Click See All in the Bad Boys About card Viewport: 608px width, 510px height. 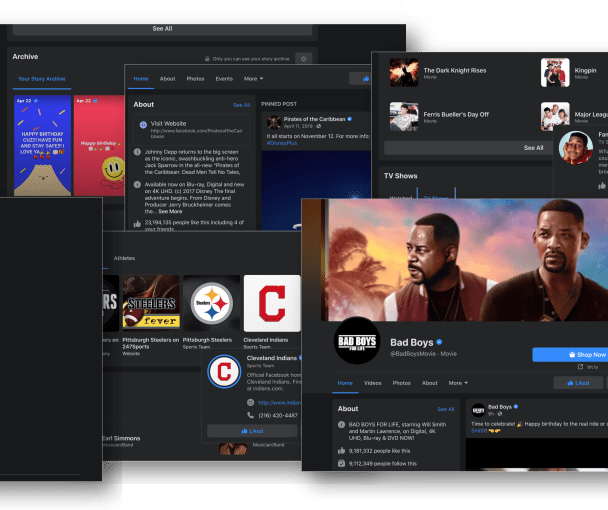446,409
